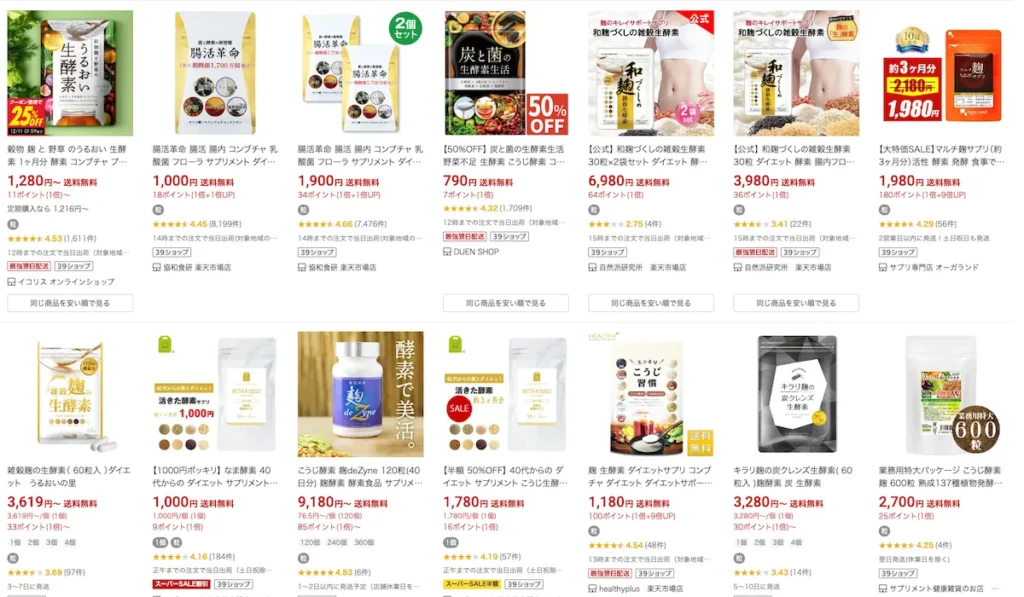Open the 協和食研 楽天市場店 link under the 1,000円 腸活革命
Screen dimensions: 1024x597
tap(197, 267)
